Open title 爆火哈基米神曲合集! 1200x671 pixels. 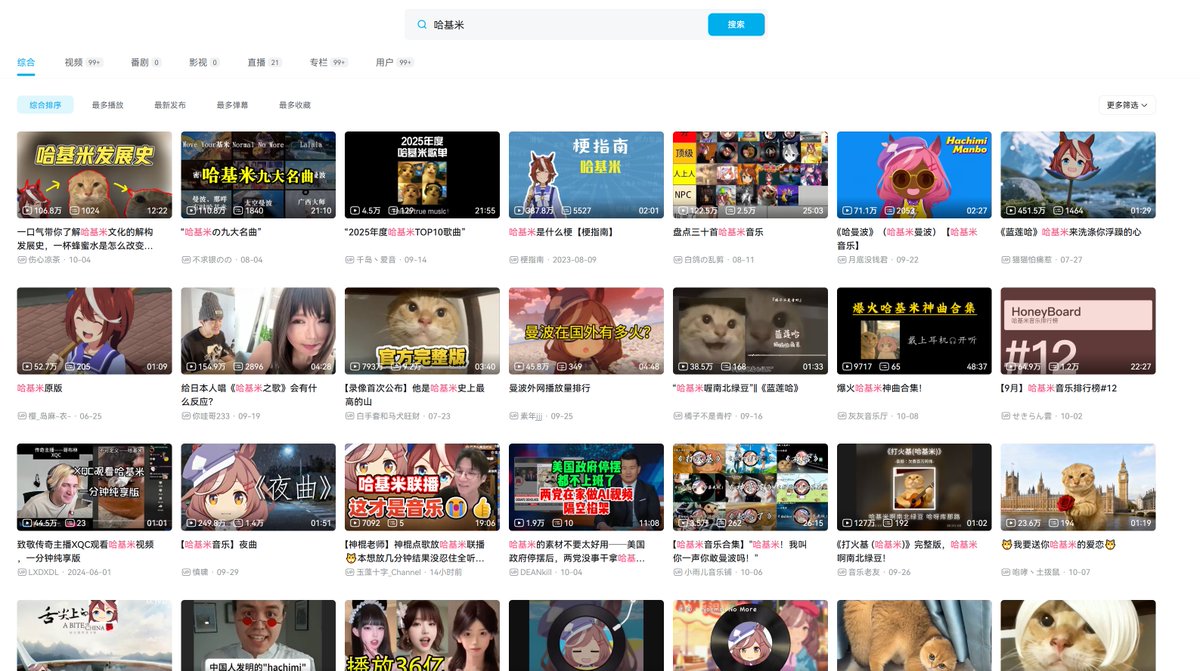pyautogui.click(x=879, y=388)
